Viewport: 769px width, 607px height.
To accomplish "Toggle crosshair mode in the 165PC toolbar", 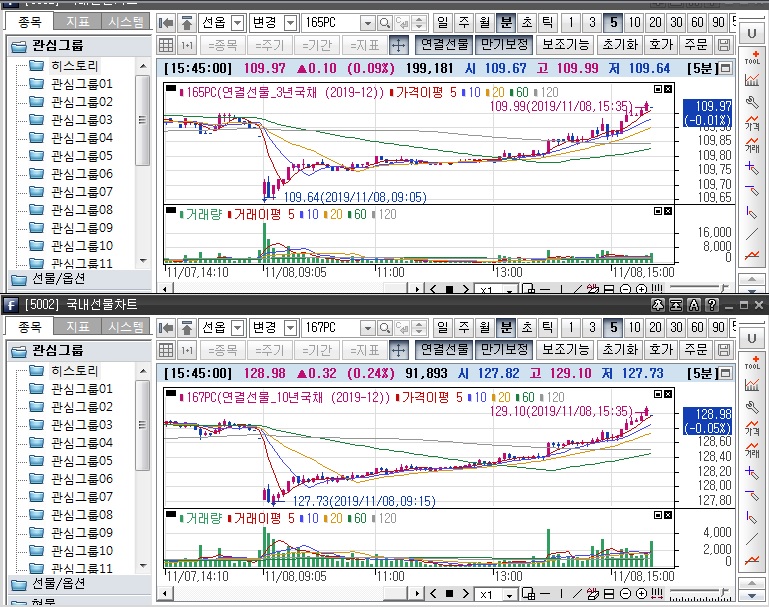I will point(398,45).
